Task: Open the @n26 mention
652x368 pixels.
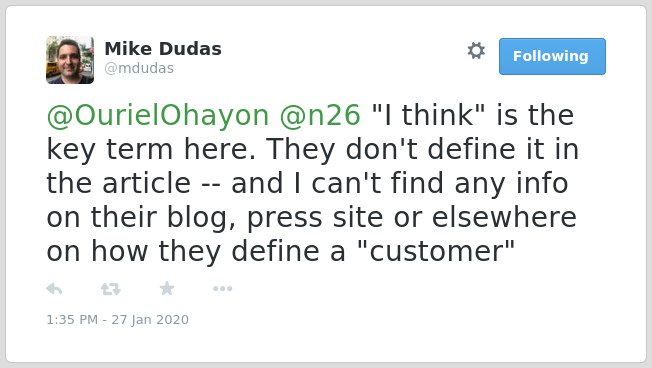Action: [320, 116]
